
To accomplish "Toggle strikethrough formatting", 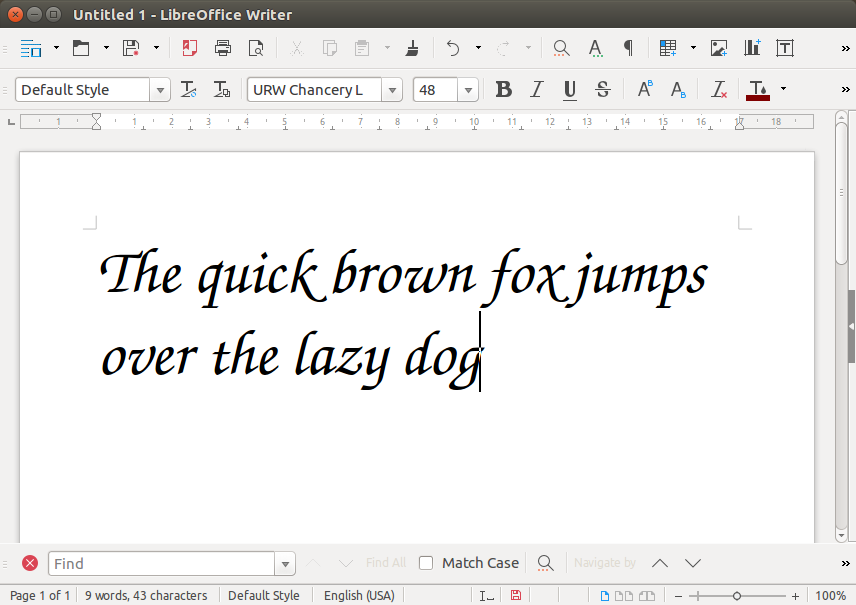I will 603,90.
